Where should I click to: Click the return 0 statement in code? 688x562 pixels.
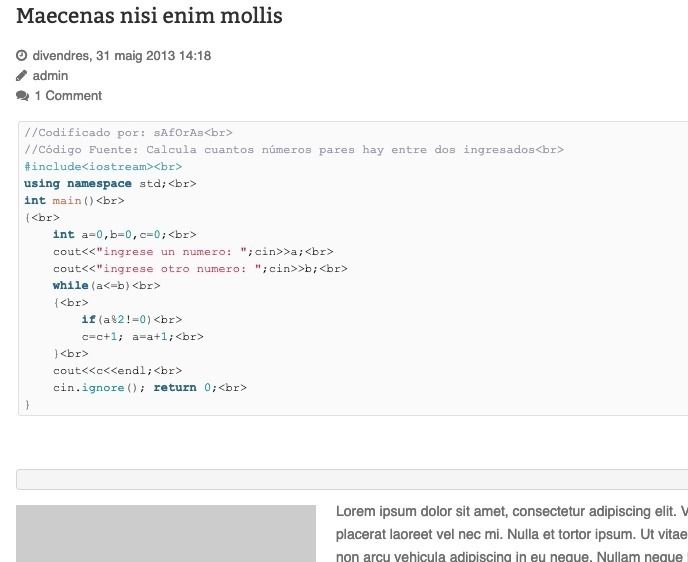pyautogui.click(x=200, y=387)
